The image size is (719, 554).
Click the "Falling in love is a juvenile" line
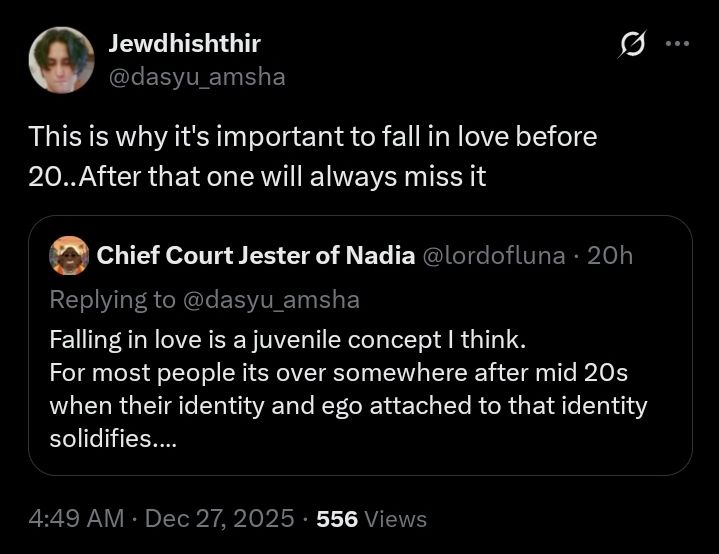[x=286, y=339]
